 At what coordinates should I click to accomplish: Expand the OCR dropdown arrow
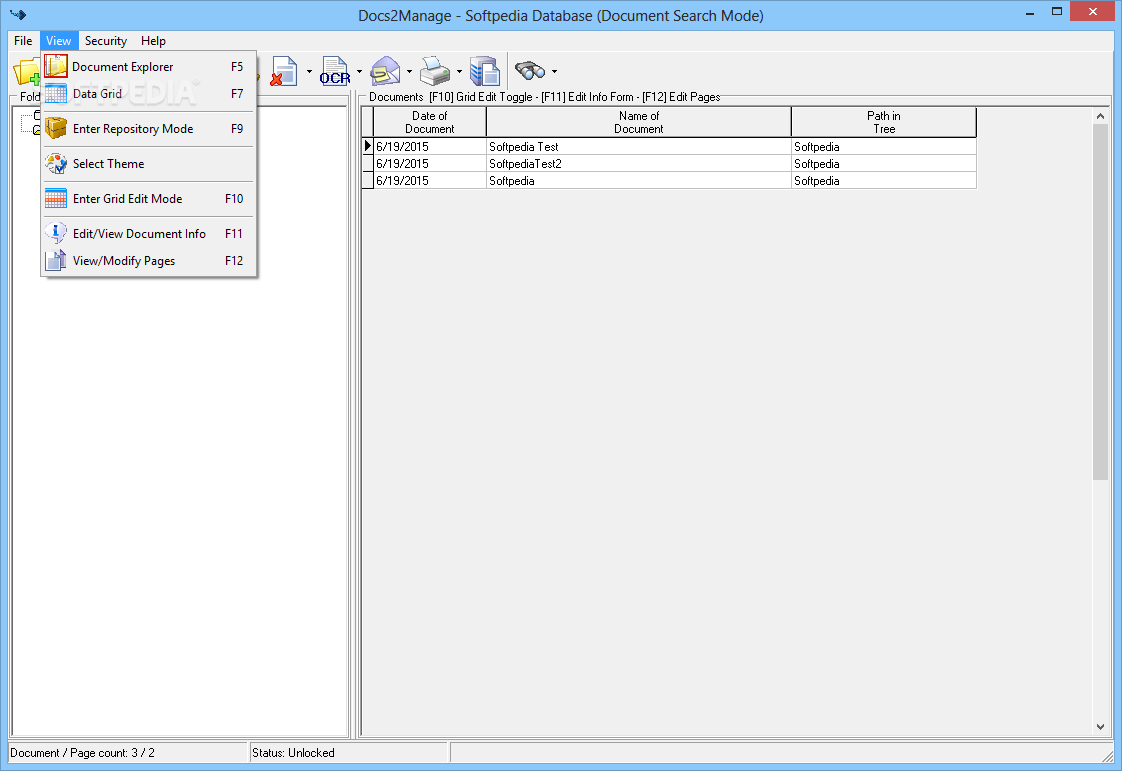pos(359,72)
